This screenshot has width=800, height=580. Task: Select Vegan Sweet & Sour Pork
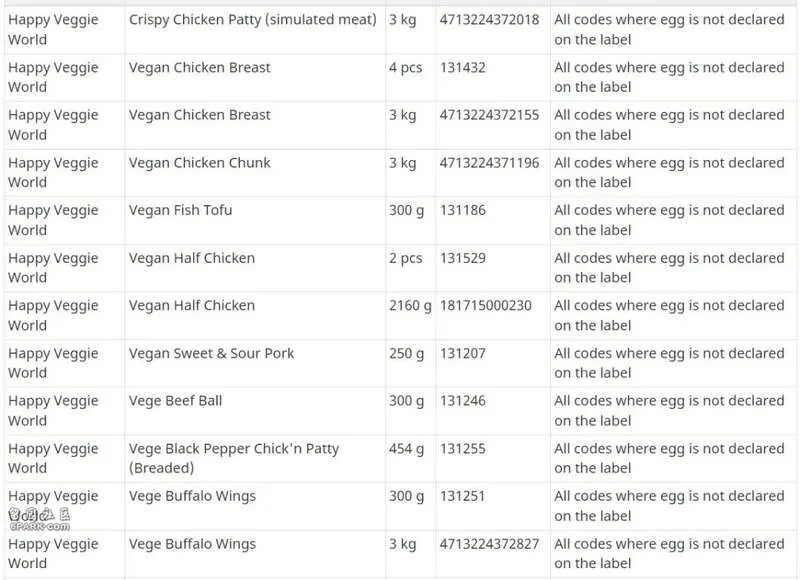[x=211, y=354]
